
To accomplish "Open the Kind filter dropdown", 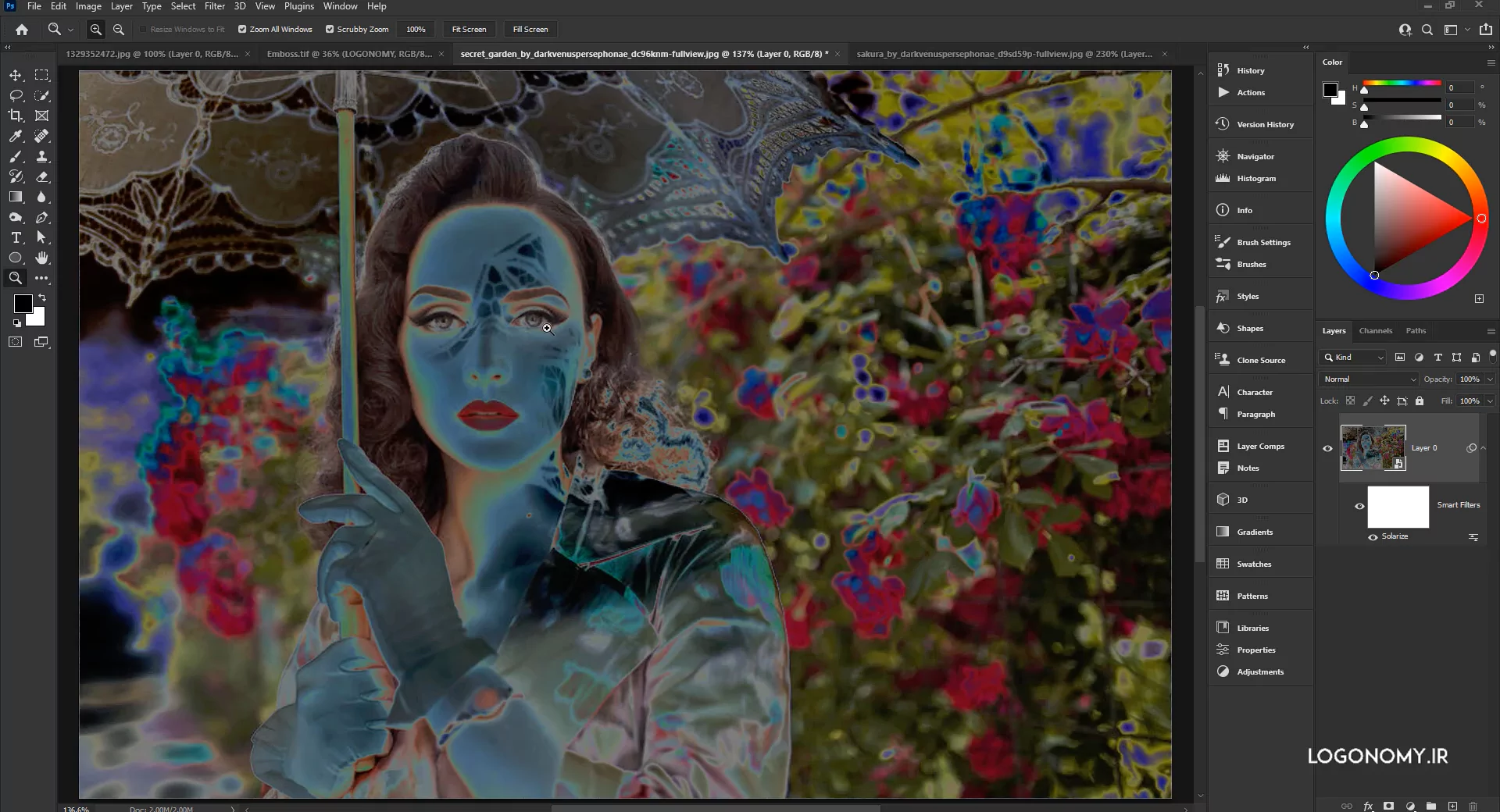I will [1353, 357].
